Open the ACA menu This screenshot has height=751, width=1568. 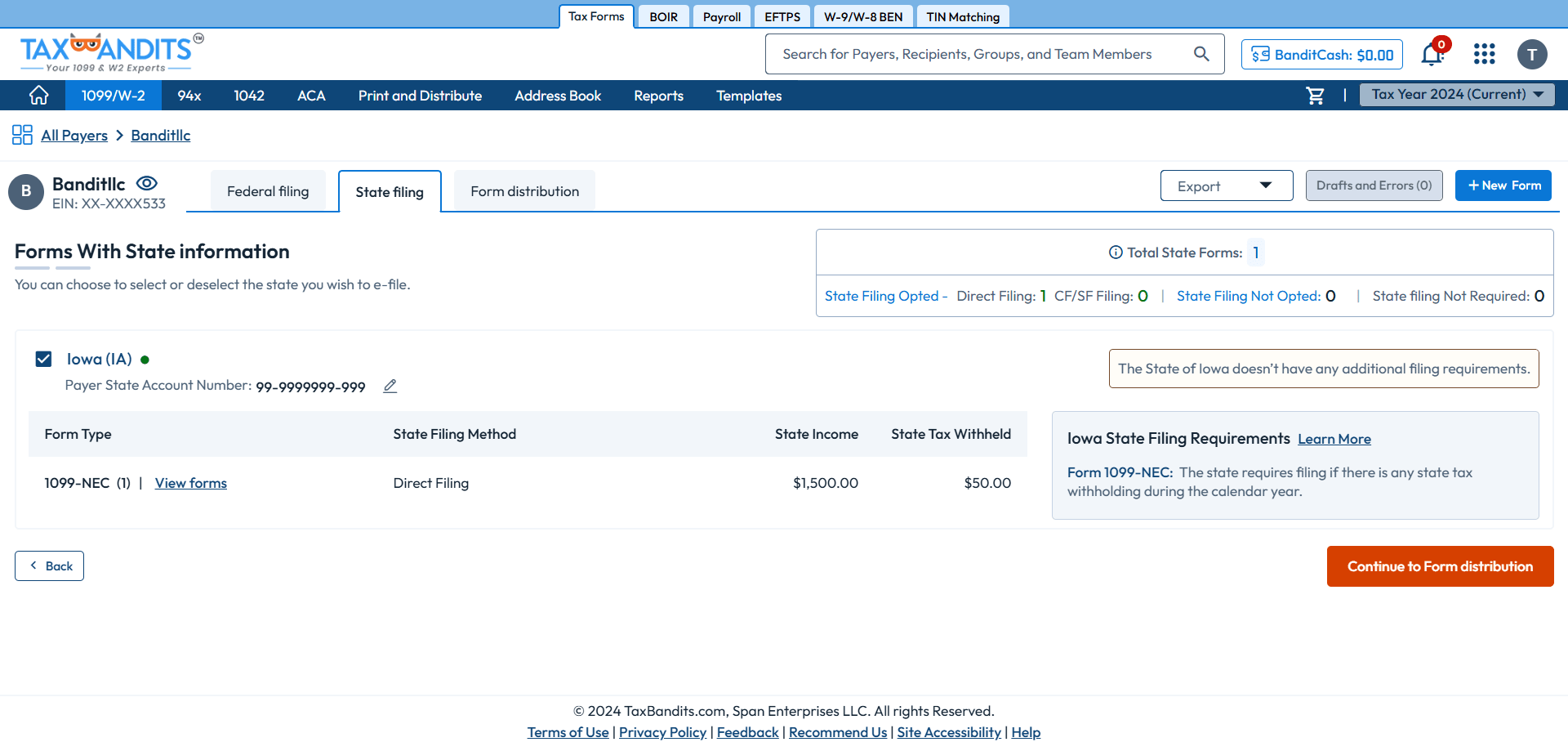(311, 96)
